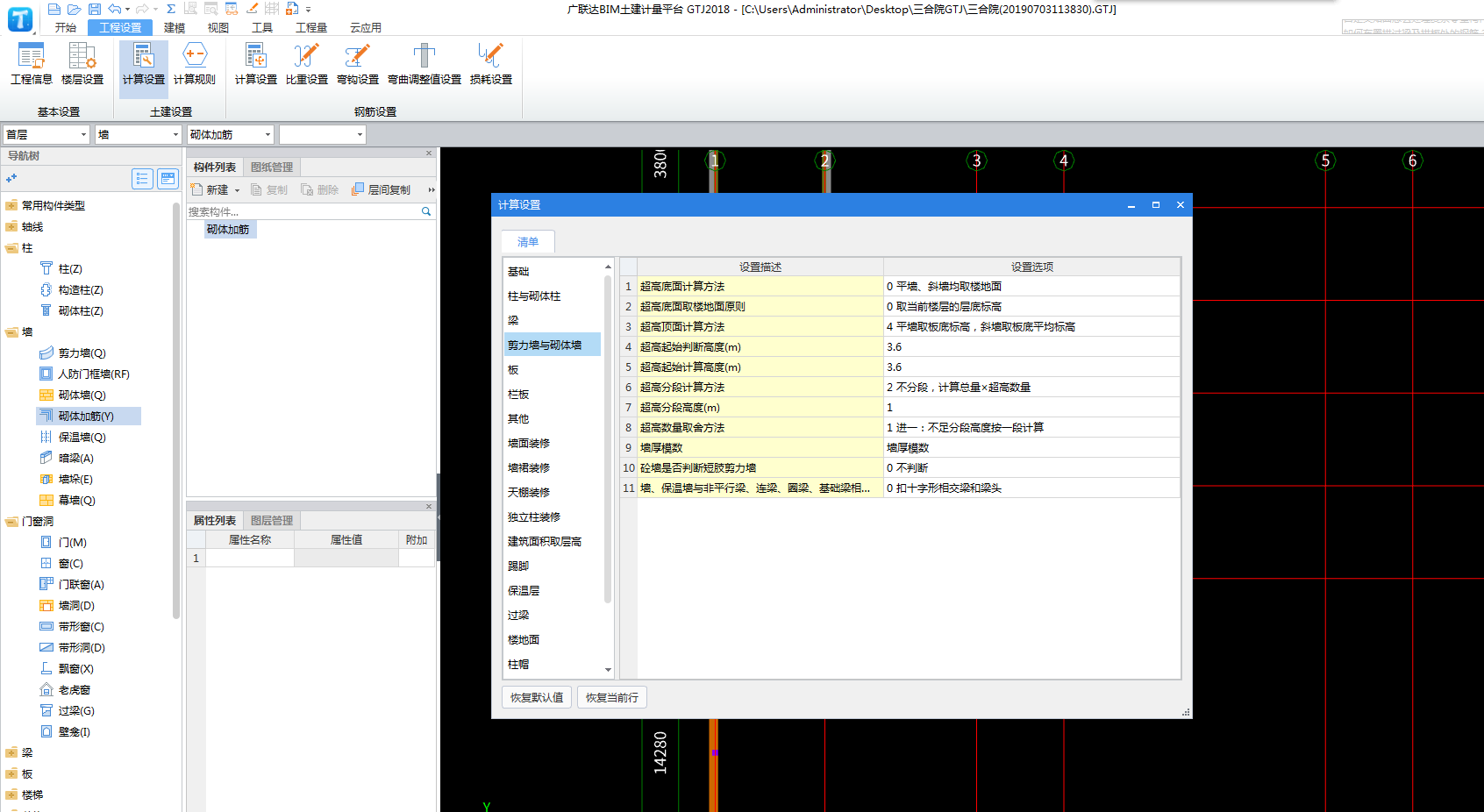Click option cell '2 不分段，计算总量×超高数量'
1484x812 pixels.
[x=1031, y=388]
